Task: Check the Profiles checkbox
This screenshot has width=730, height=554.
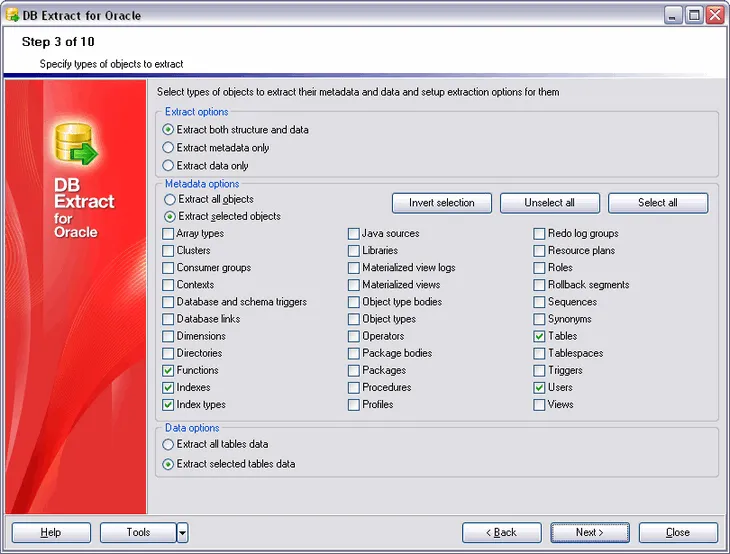Action: pos(354,405)
